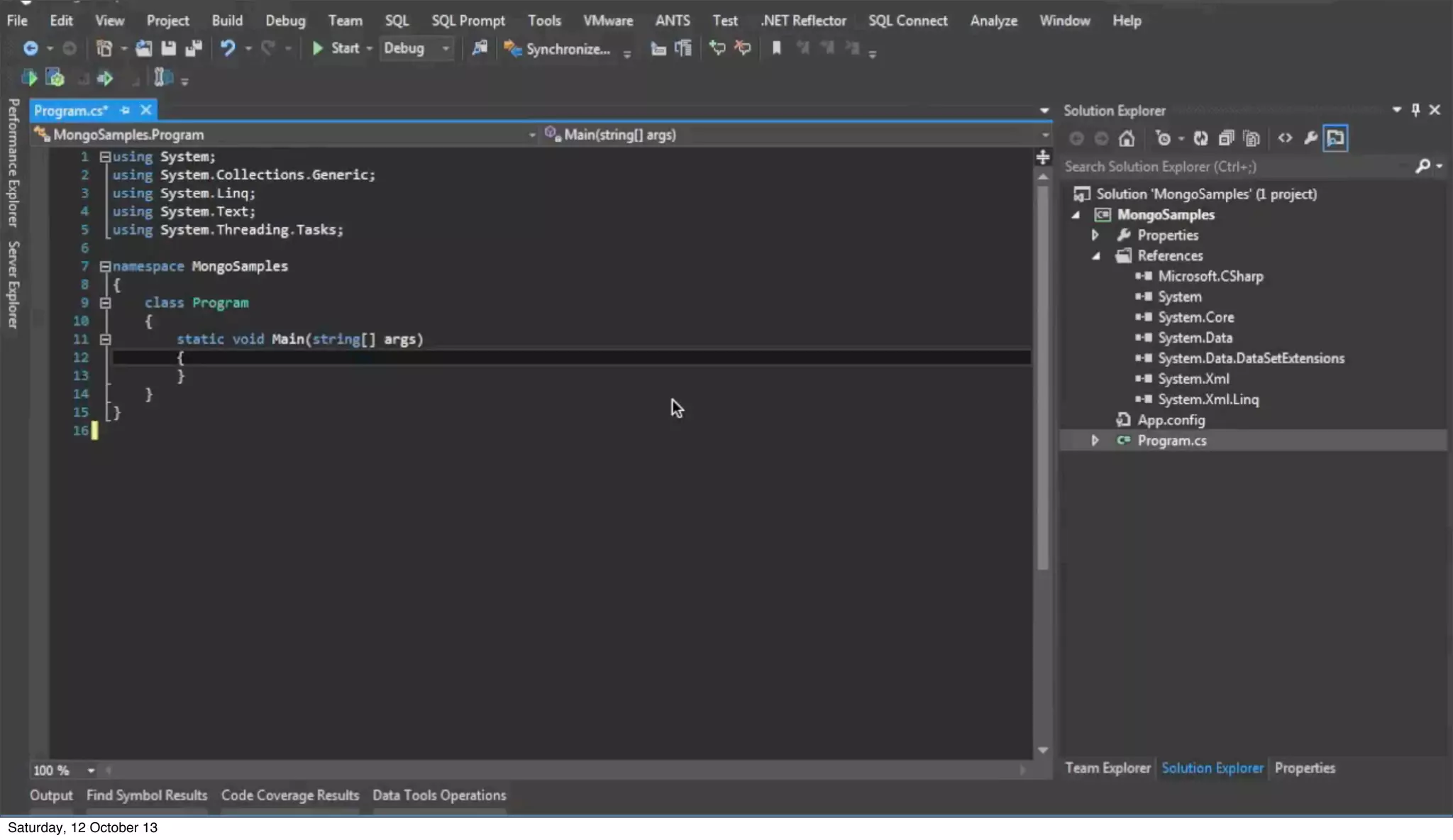Click the increase line indent icon

click(x=683, y=48)
